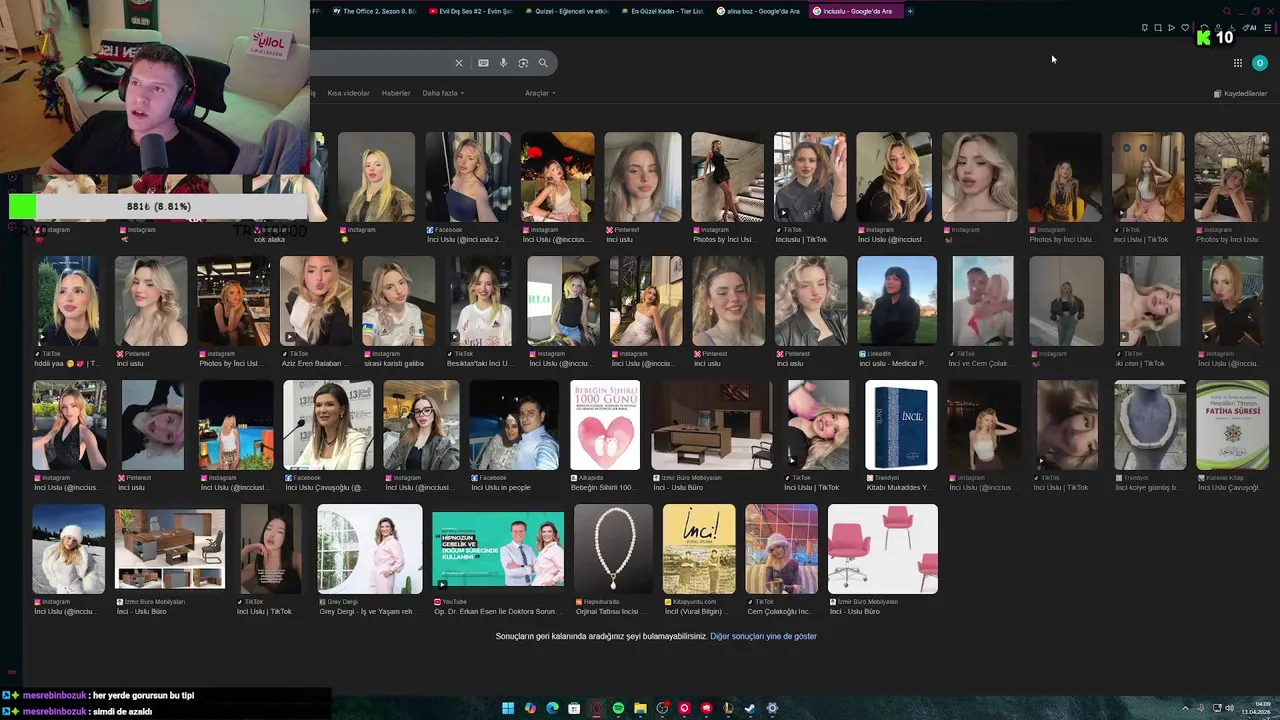Click the heart icon in browser toolbar
Screen dimensions: 1280x720
pyautogui.click(x=1185, y=28)
